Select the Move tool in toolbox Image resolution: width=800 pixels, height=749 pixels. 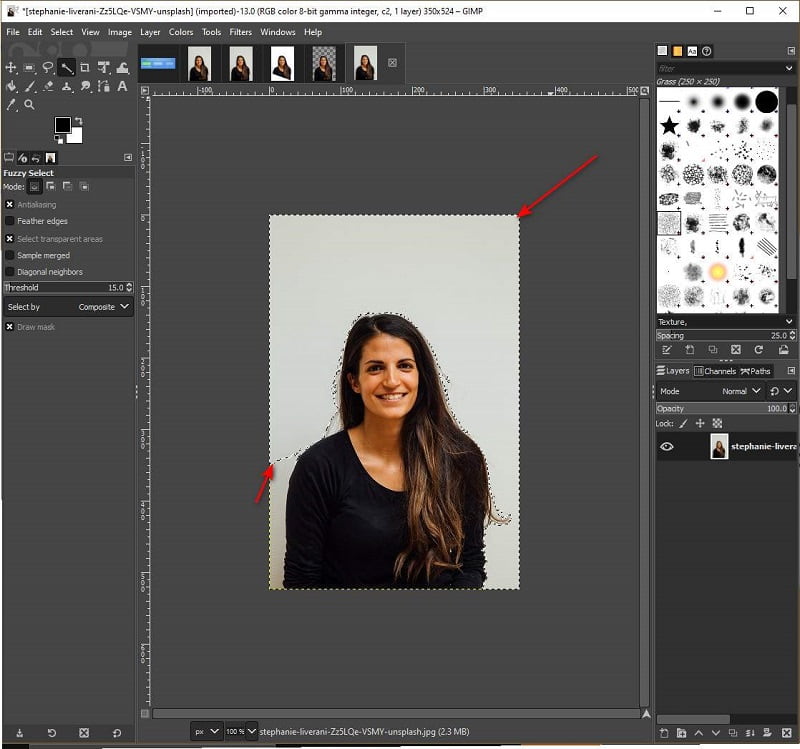pyautogui.click(x=11, y=68)
